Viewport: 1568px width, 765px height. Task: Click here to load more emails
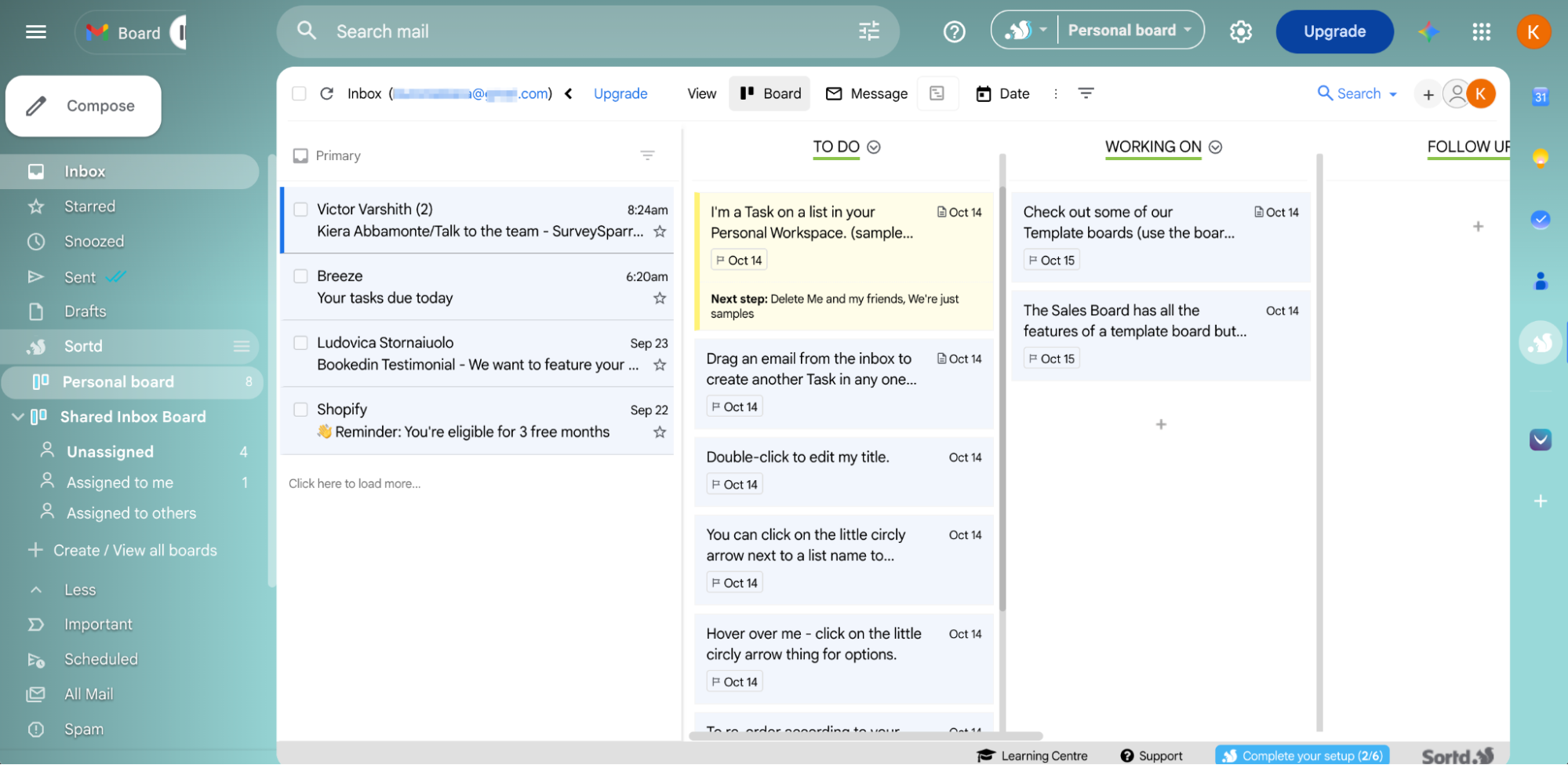tap(355, 483)
